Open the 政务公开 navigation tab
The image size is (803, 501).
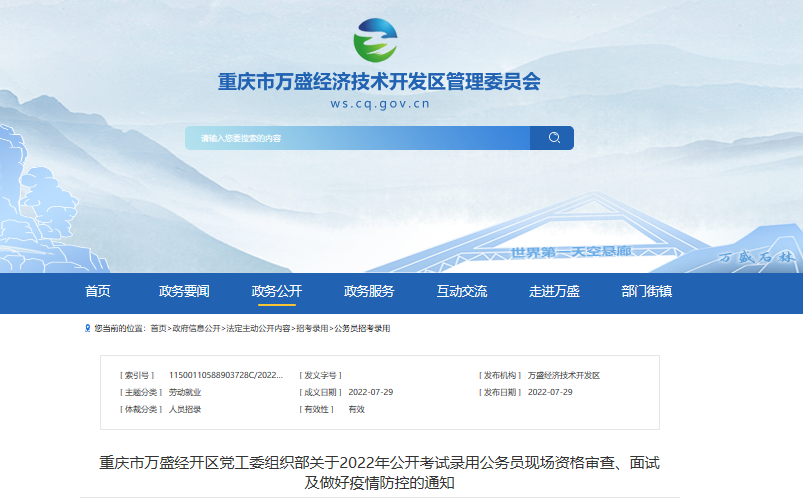(277, 291)
